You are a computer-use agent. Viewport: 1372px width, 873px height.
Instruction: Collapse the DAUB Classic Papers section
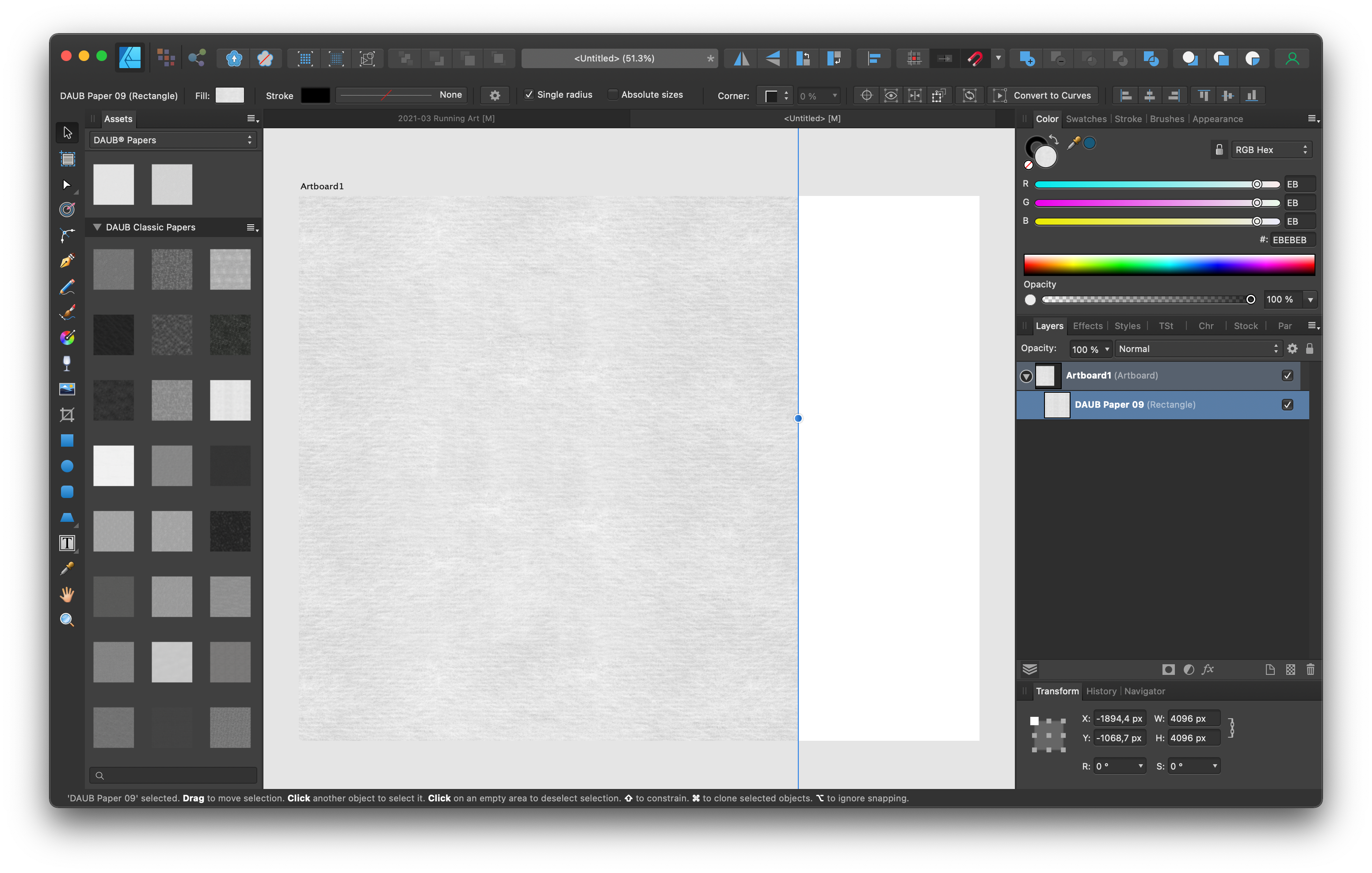click(x=97, y=227)
